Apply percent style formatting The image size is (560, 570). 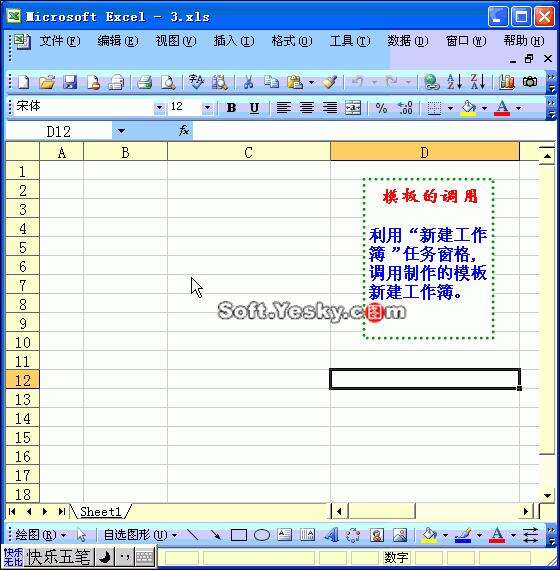381,108
